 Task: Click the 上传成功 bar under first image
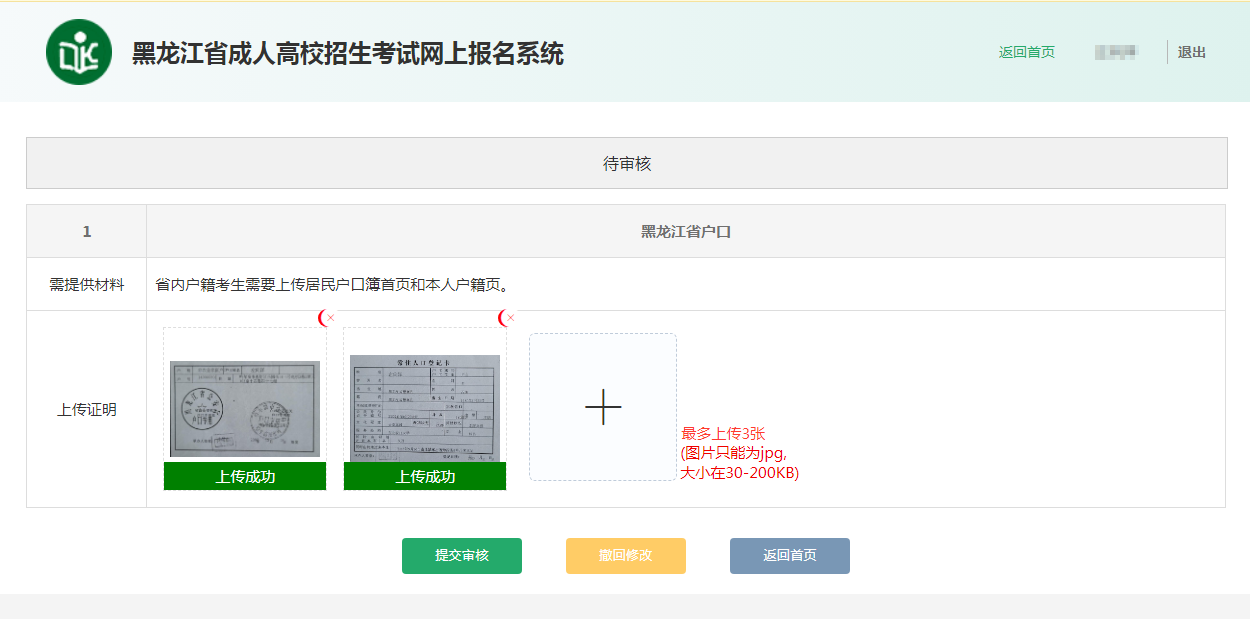pyautogui.click(x=245, y=477)
